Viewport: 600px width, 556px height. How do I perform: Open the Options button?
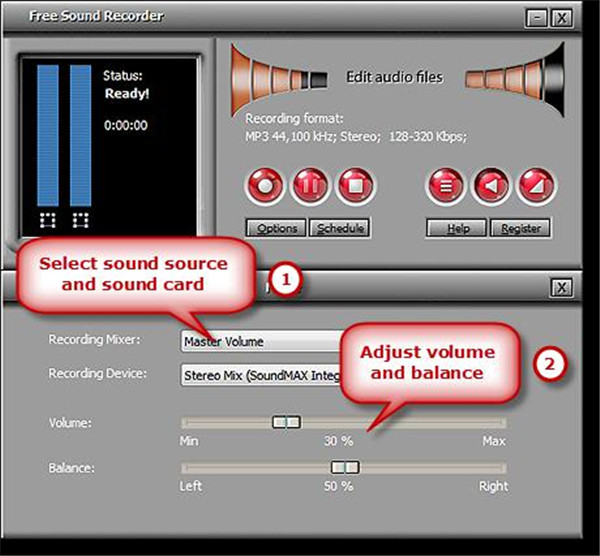coord(276,228)
